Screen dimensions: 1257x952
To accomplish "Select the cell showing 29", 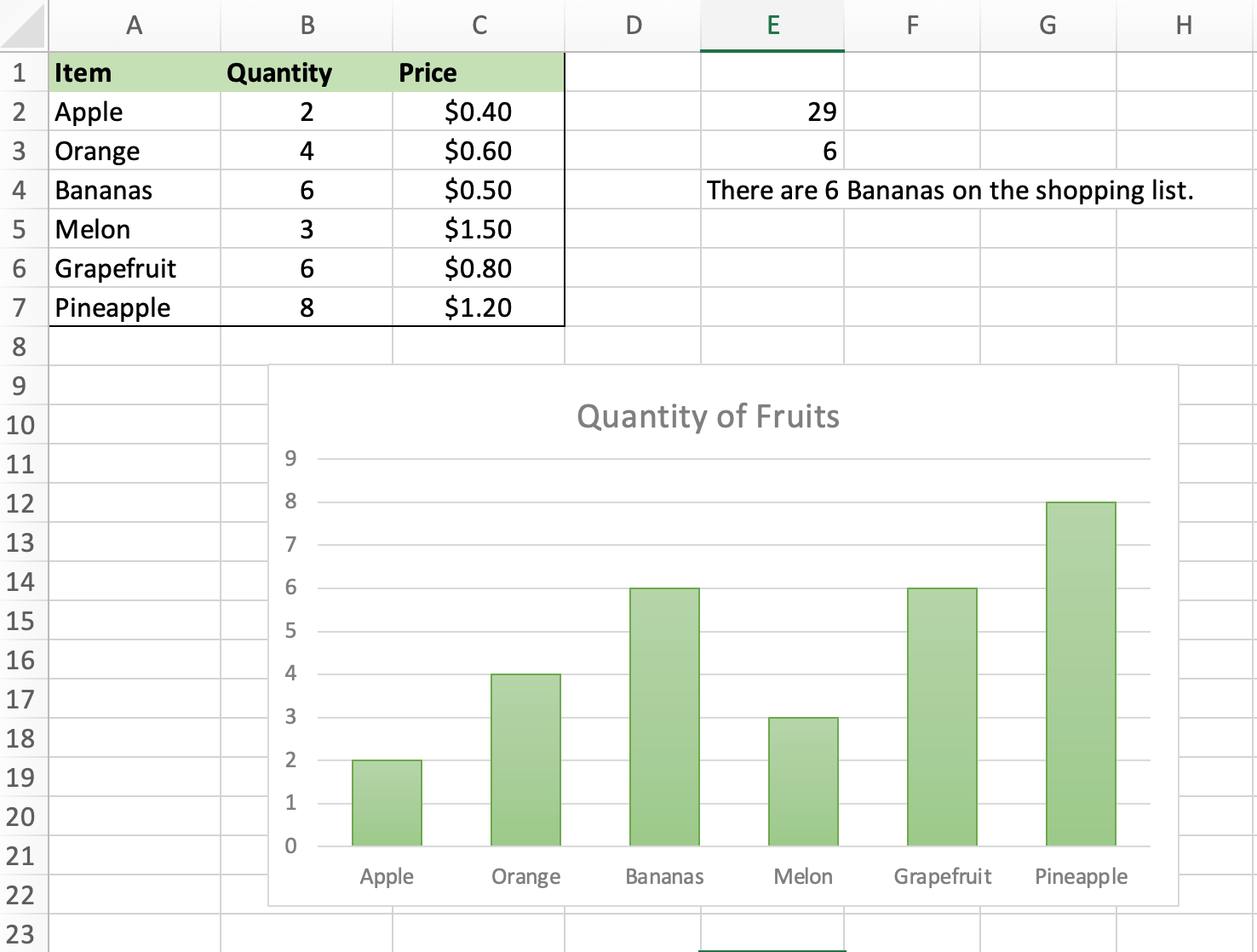I will click(772, 112).
